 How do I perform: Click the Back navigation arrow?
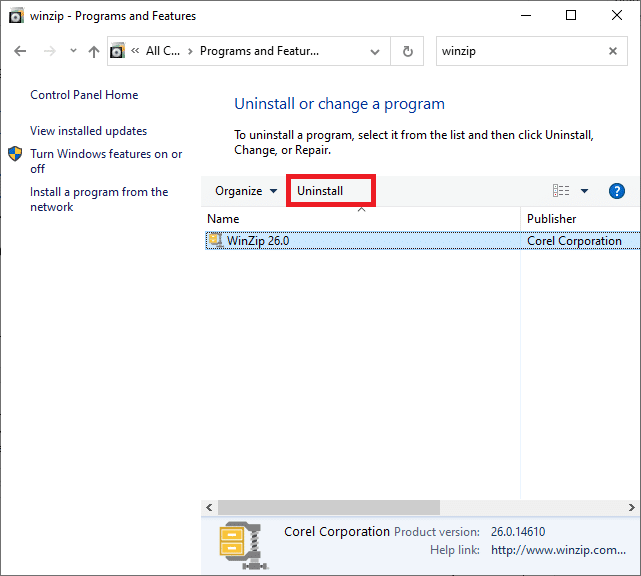pos(20,52)
